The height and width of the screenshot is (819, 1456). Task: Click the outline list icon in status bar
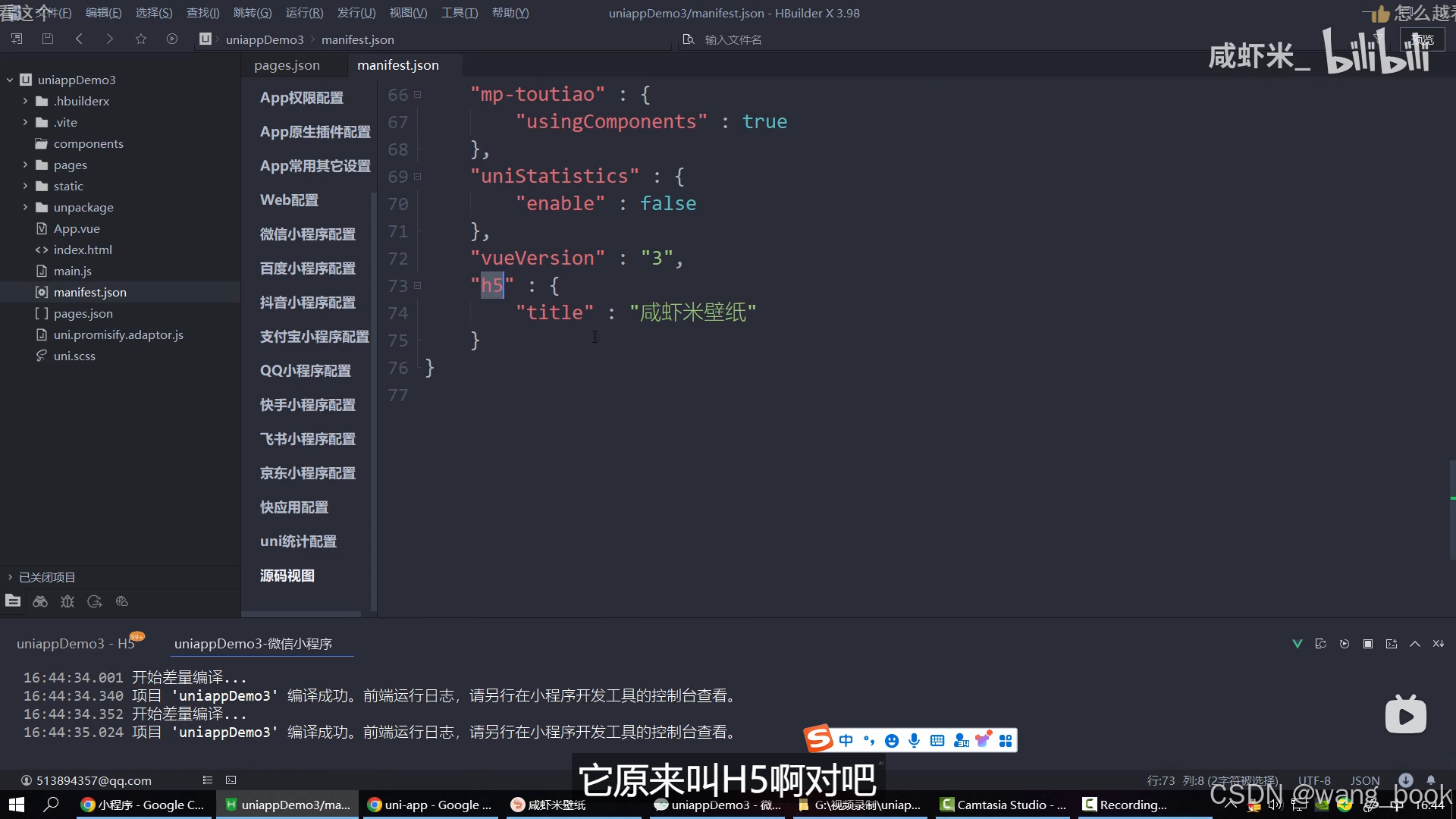click(x=208, y=780)
